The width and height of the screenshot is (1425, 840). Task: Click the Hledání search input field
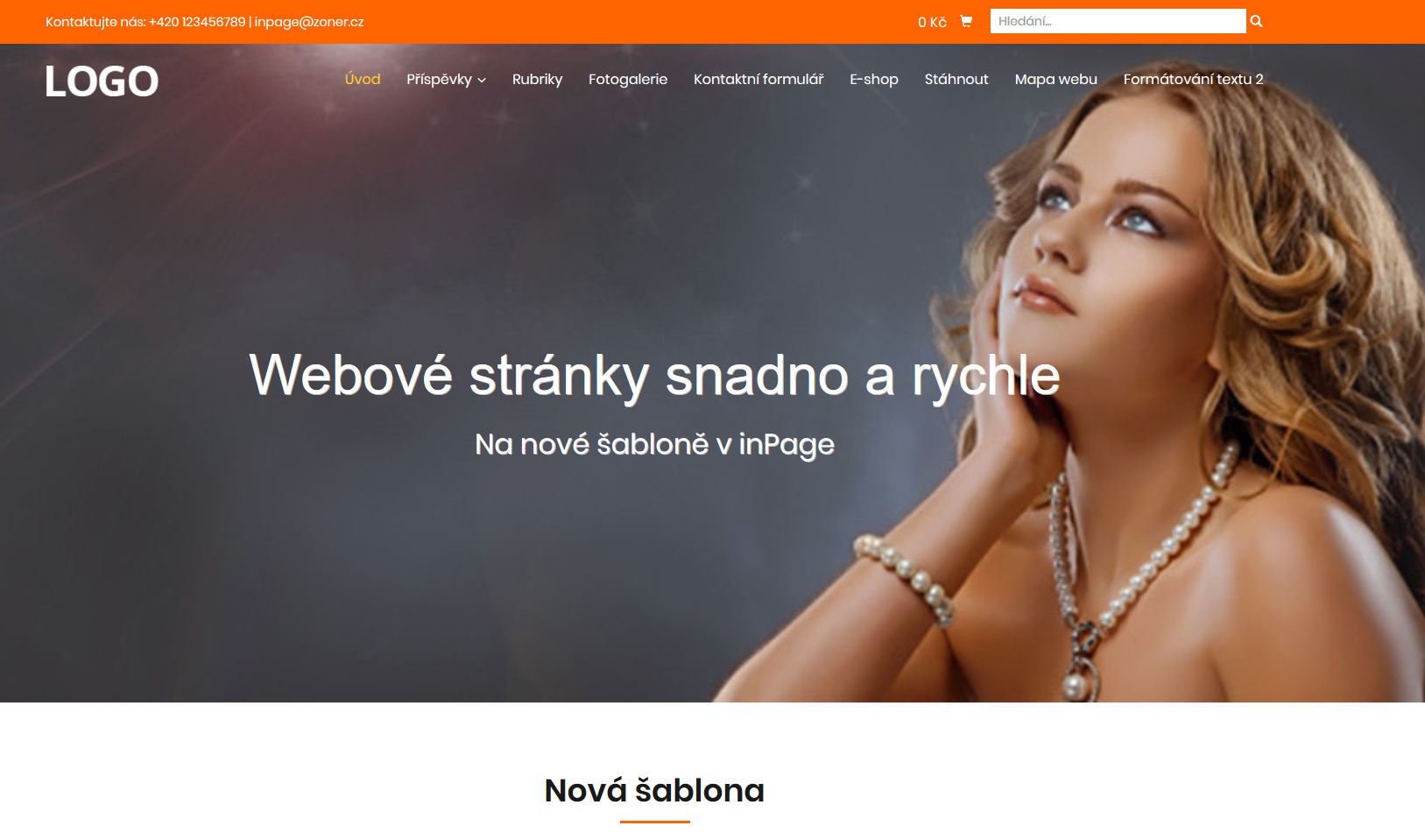coord(1118,21)
